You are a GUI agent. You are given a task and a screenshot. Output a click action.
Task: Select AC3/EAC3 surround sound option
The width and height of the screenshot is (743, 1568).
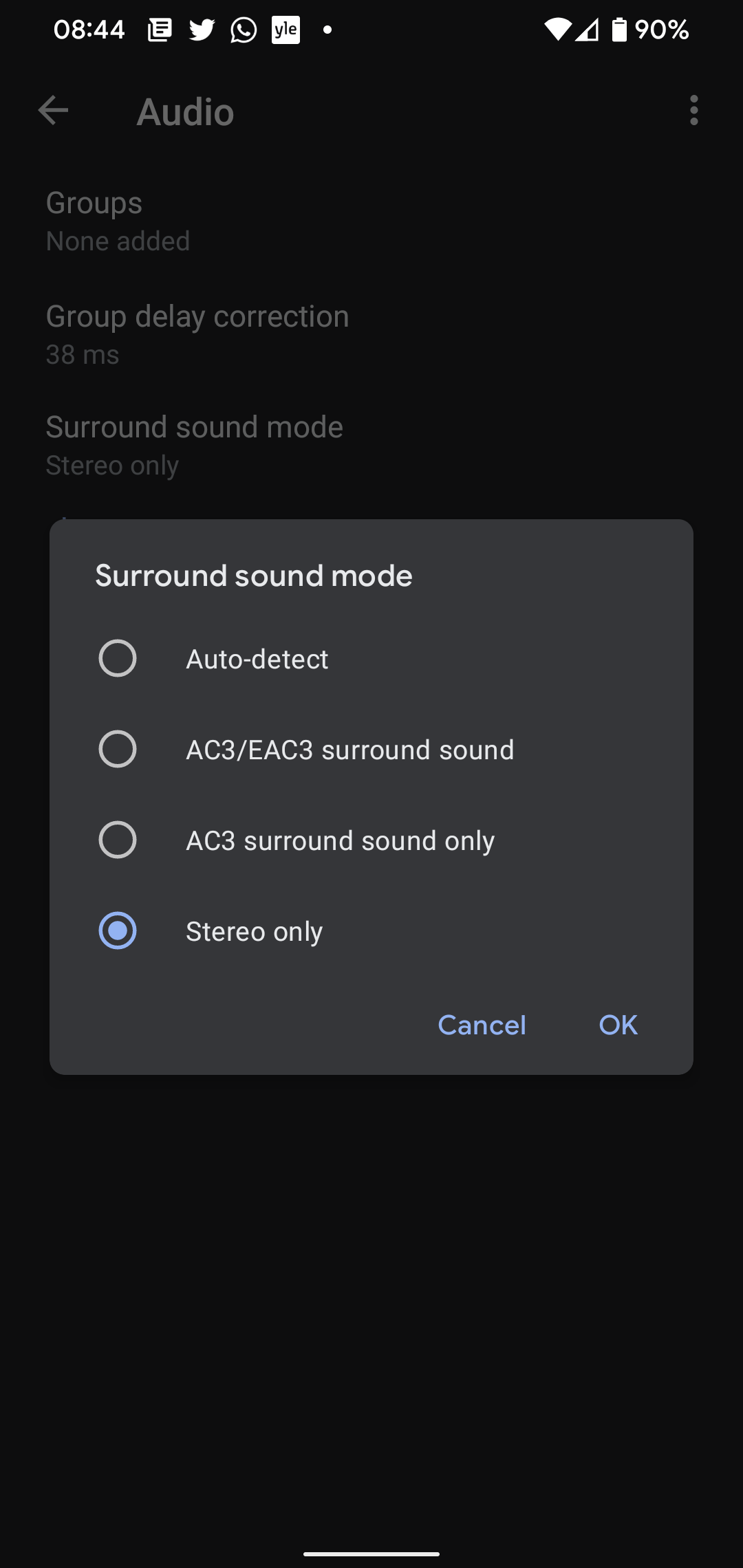(x=118, y=749)
